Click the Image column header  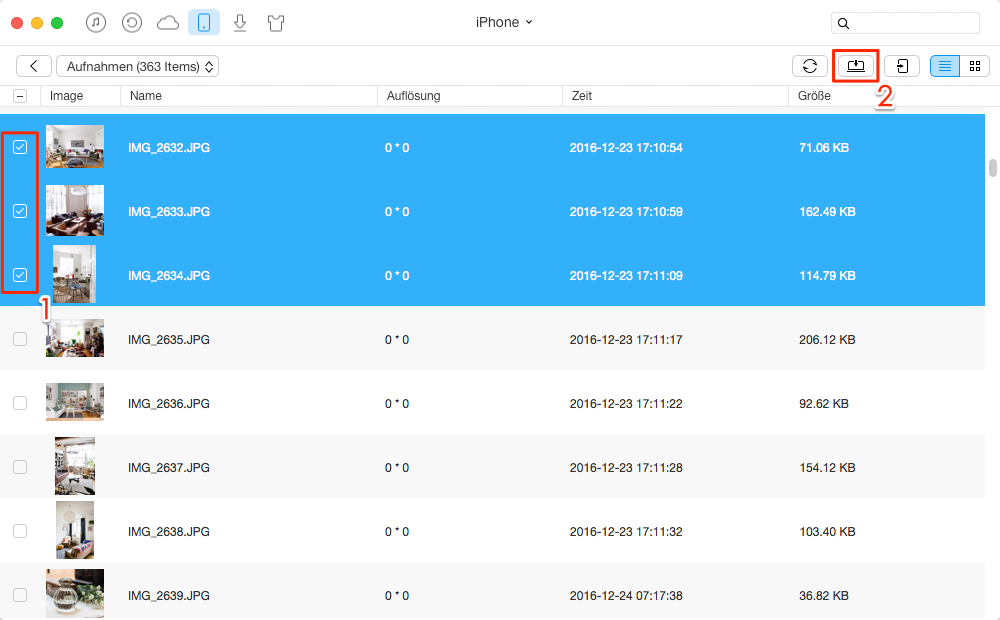(x=80, y=96)
